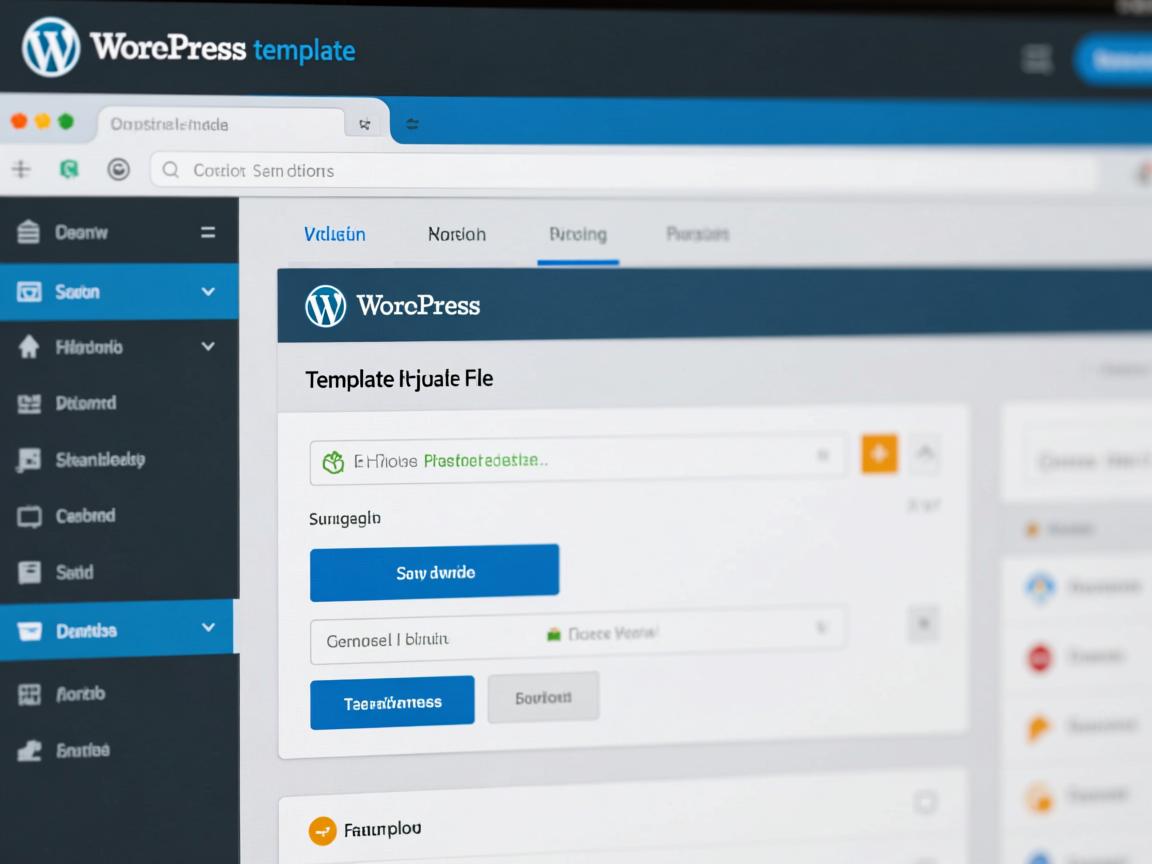Click the gray Bovtiom button
Image resolution: width=1152 pixels, height=864 pixels.
coord(543,698)
